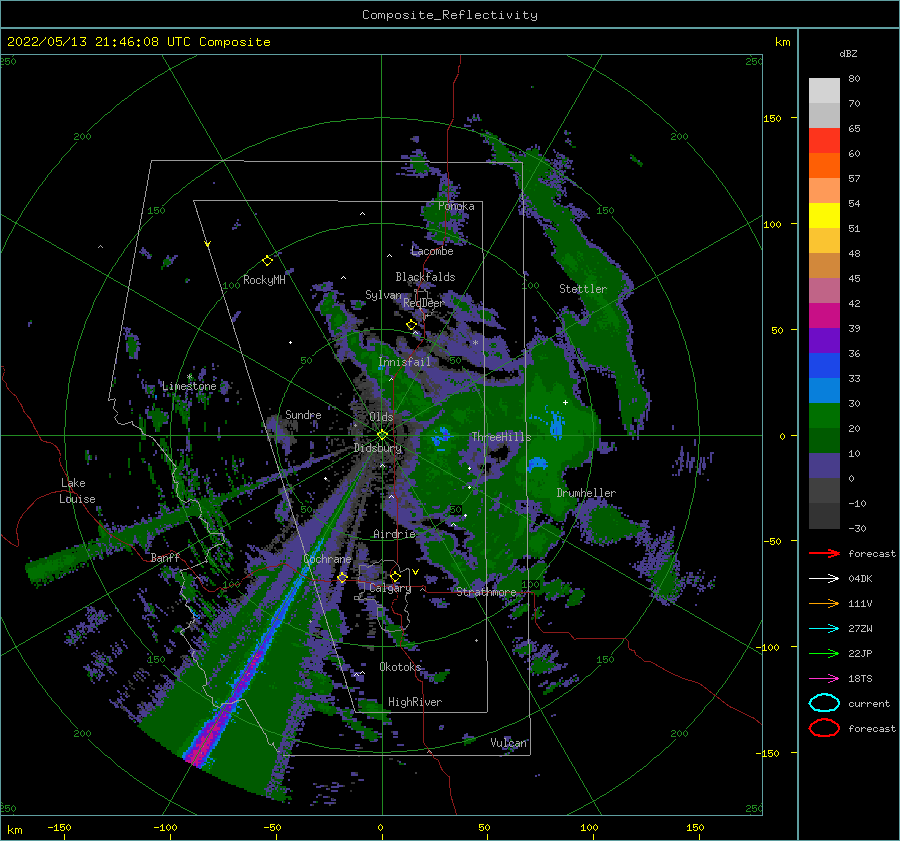Click the Vulcan town label
900x841 pixels.
pyautogui.click(x=509, y=743)
